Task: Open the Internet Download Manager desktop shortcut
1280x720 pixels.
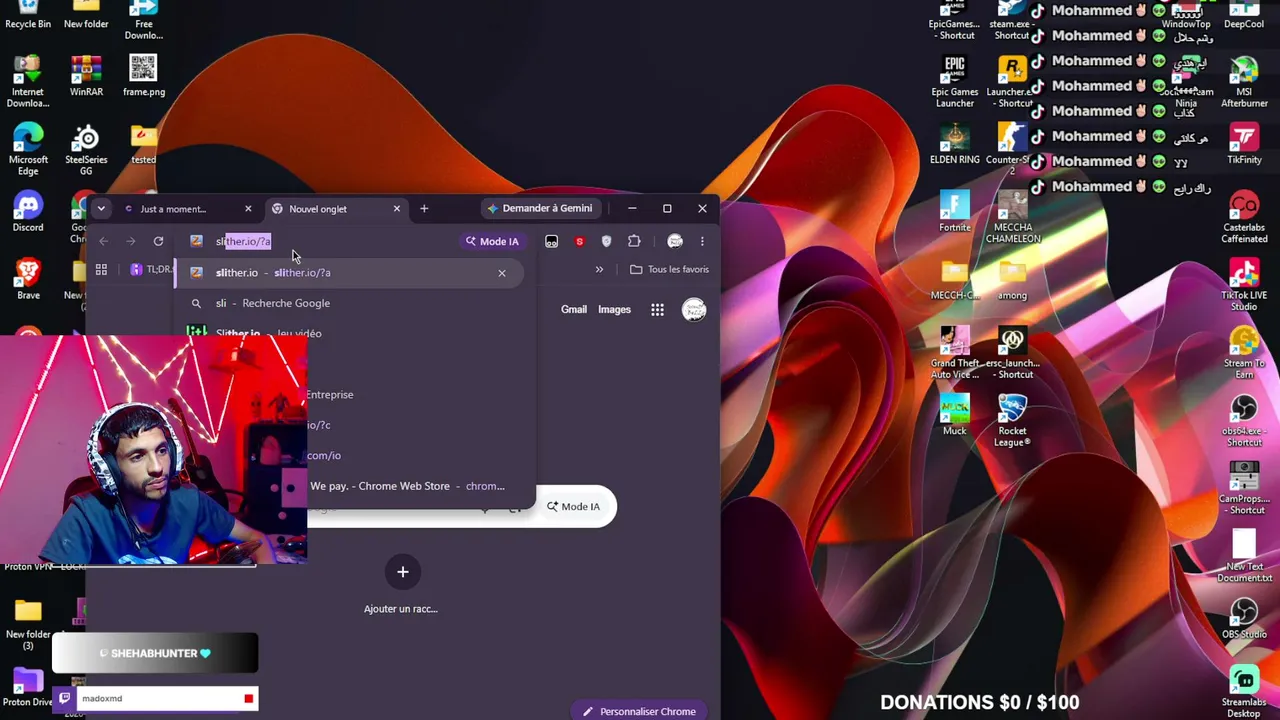Action: 28,81
